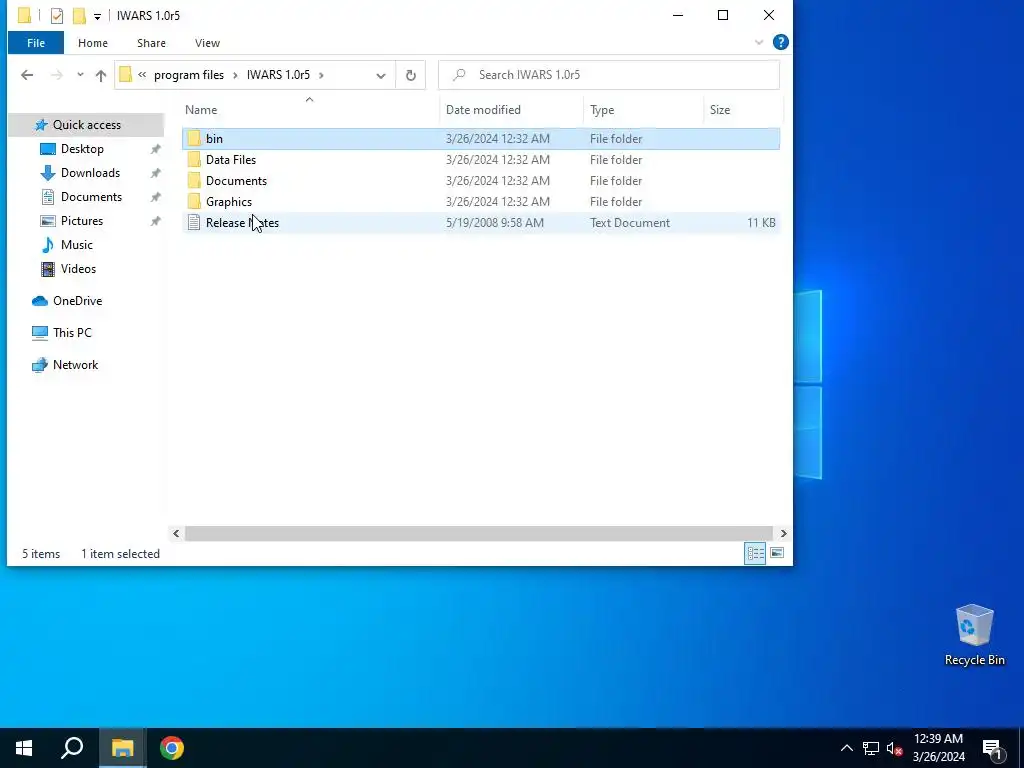
Task: Click the Search IWARS 1.0r5 box
Action: (x=609, y=75)
